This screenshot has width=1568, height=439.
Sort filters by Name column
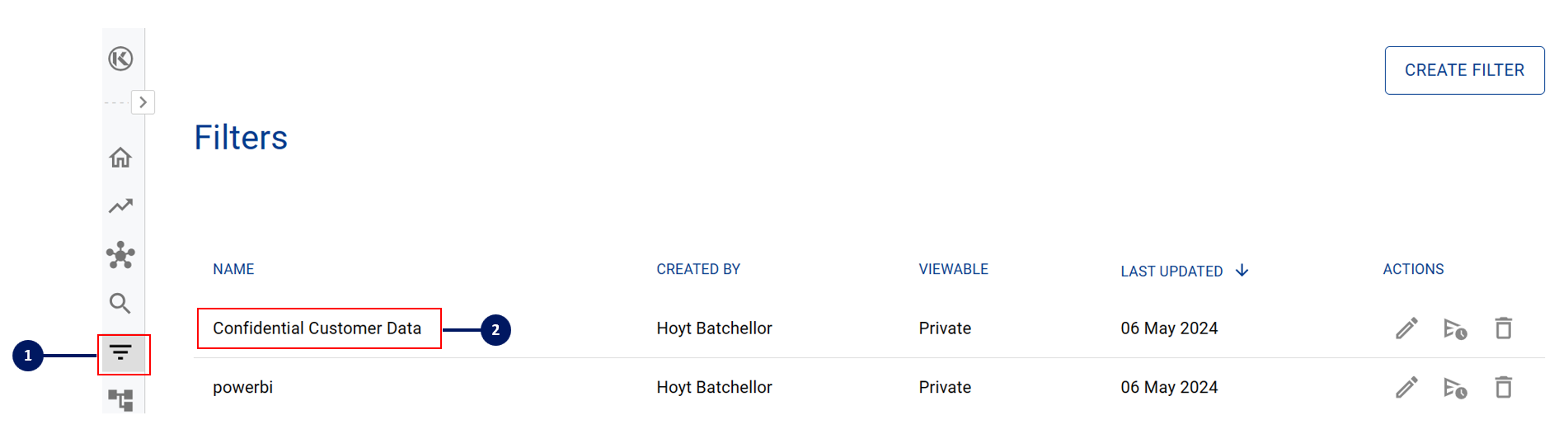(x=233, y=269)
